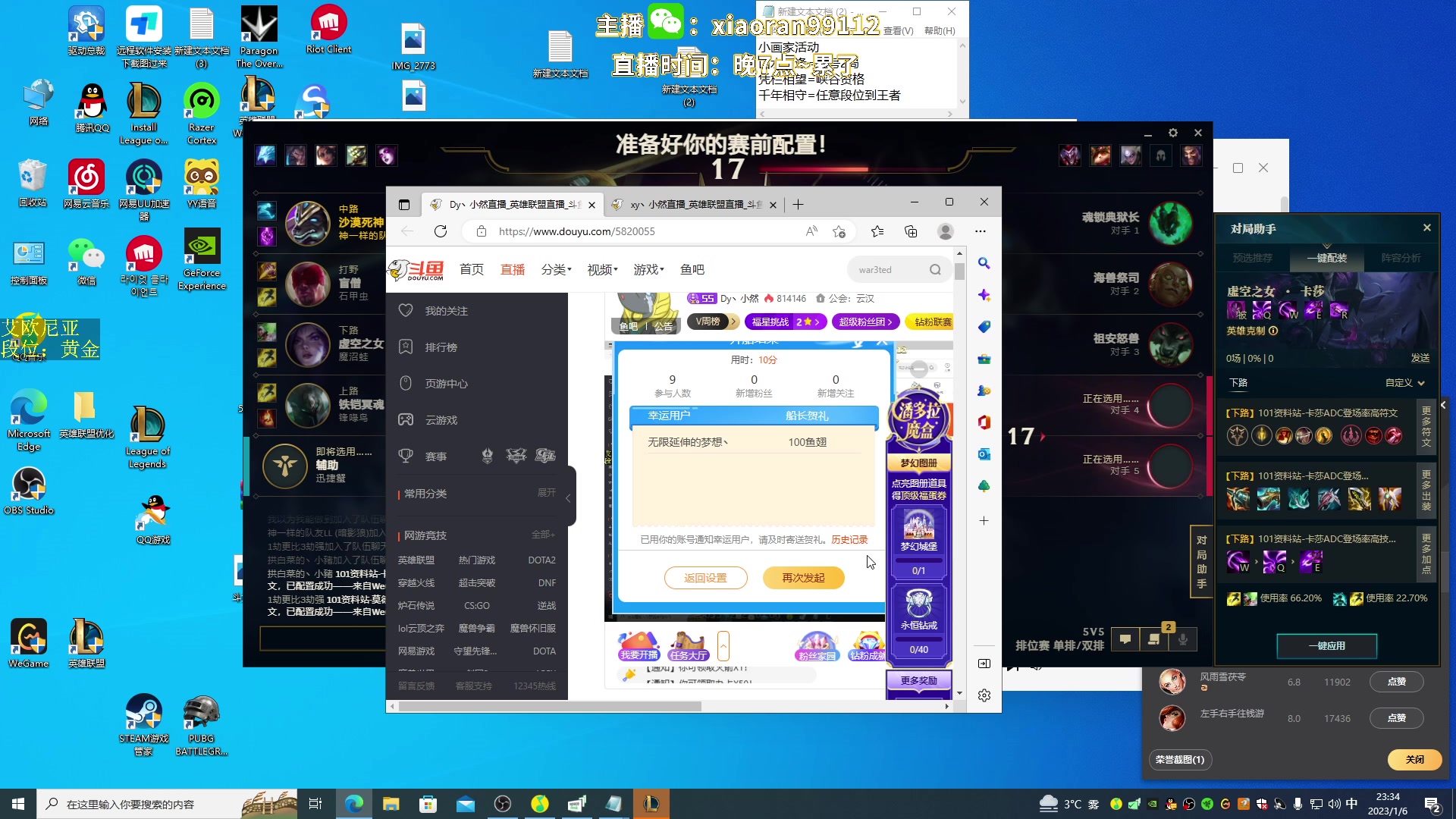Open File Explorer from the taskbar
Image resolution: width=1456 pixels, height=819 pixels.
click(391, 804)
